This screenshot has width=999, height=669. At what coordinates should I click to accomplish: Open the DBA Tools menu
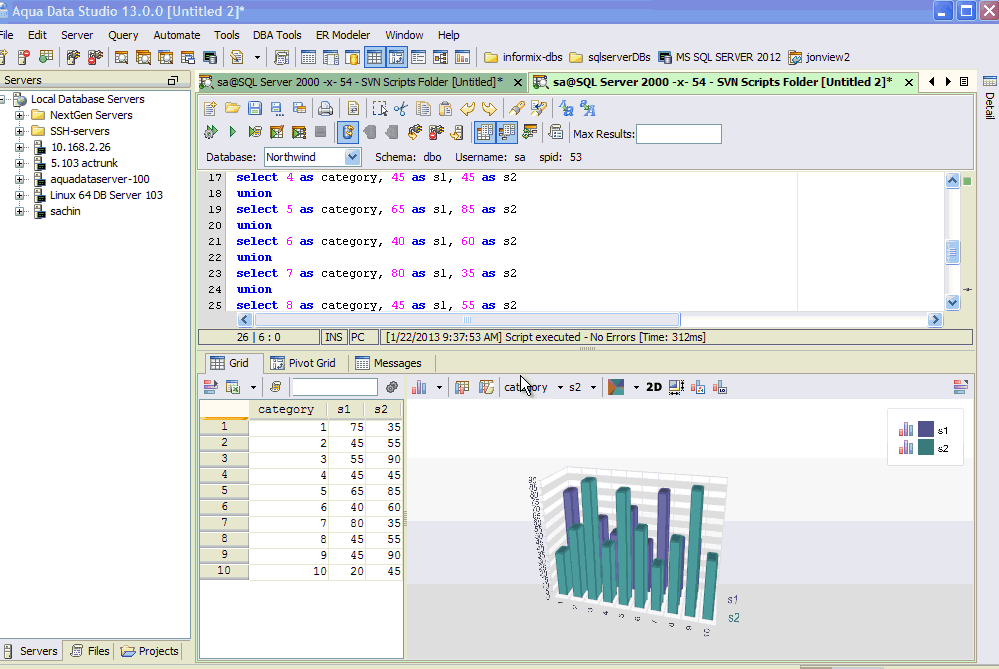pyautogui.click(x=277, y=35)
